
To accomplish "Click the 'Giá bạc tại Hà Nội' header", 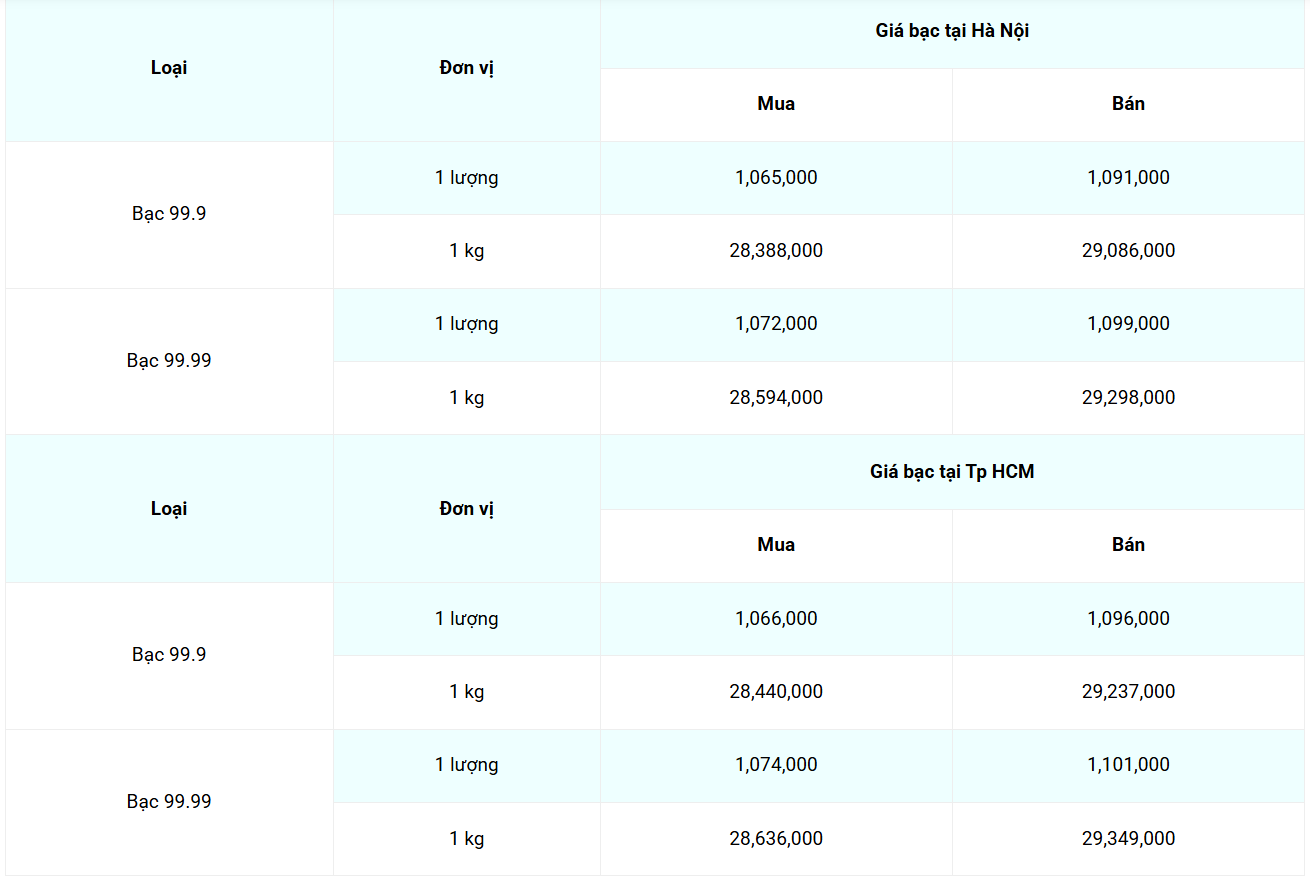I will click(x=952, y=31).
